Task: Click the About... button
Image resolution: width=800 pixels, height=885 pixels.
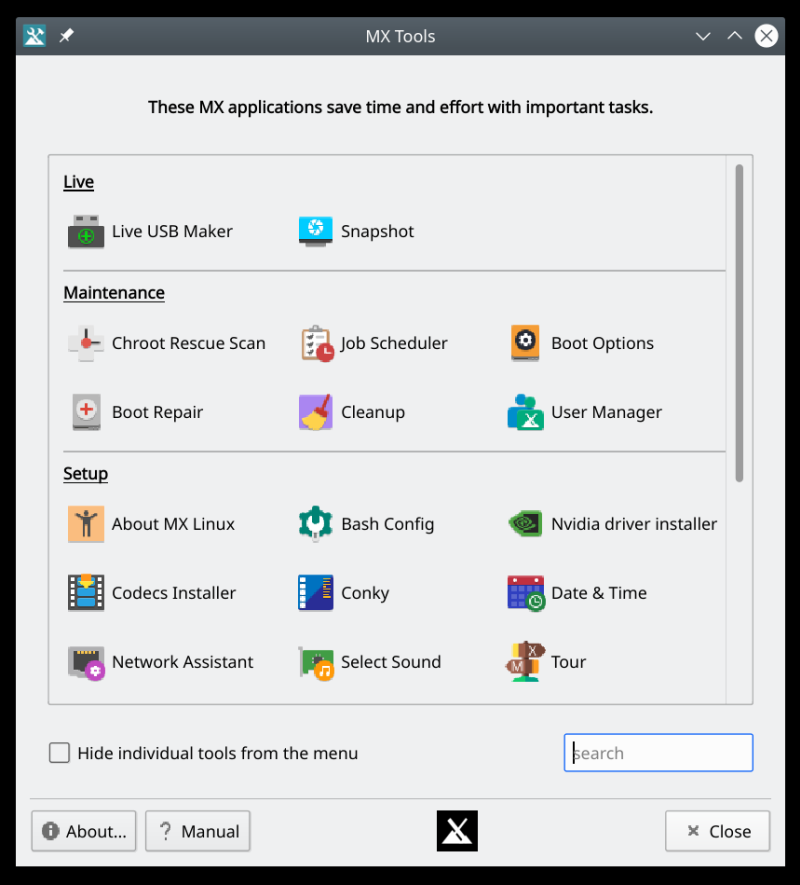Action: 84,831
